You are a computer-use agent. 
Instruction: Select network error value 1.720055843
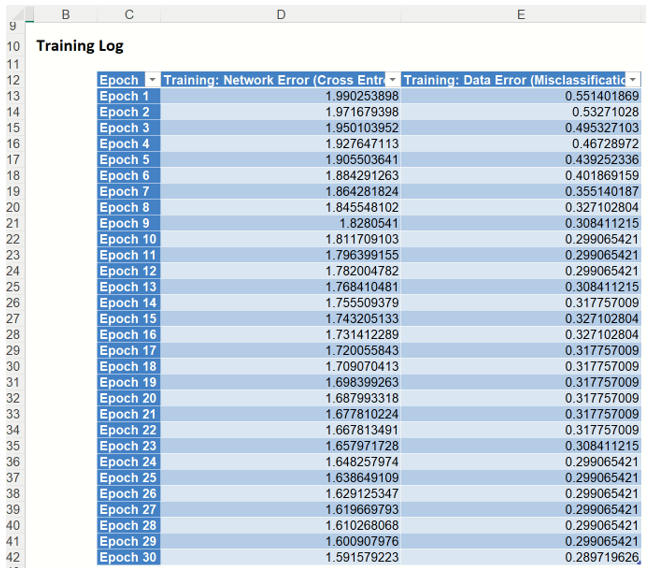[x=281, y=350]
